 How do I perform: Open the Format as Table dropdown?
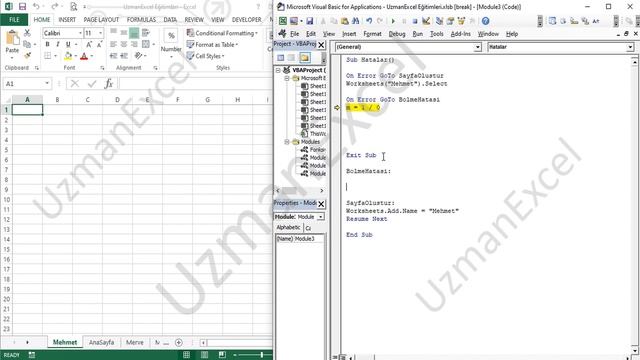[x=212, y=44]
